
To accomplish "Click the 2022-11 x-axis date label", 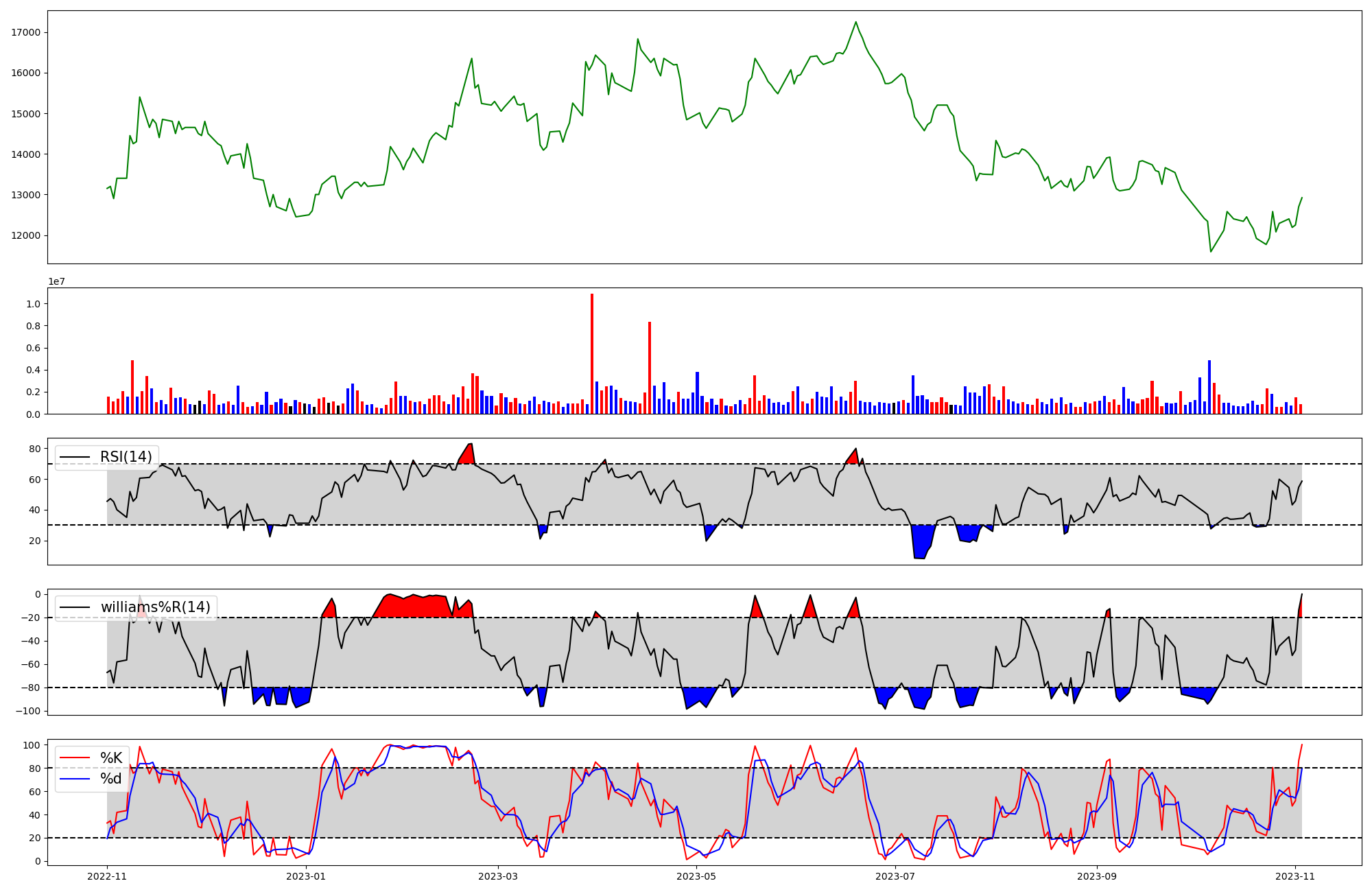I will 107,876.
